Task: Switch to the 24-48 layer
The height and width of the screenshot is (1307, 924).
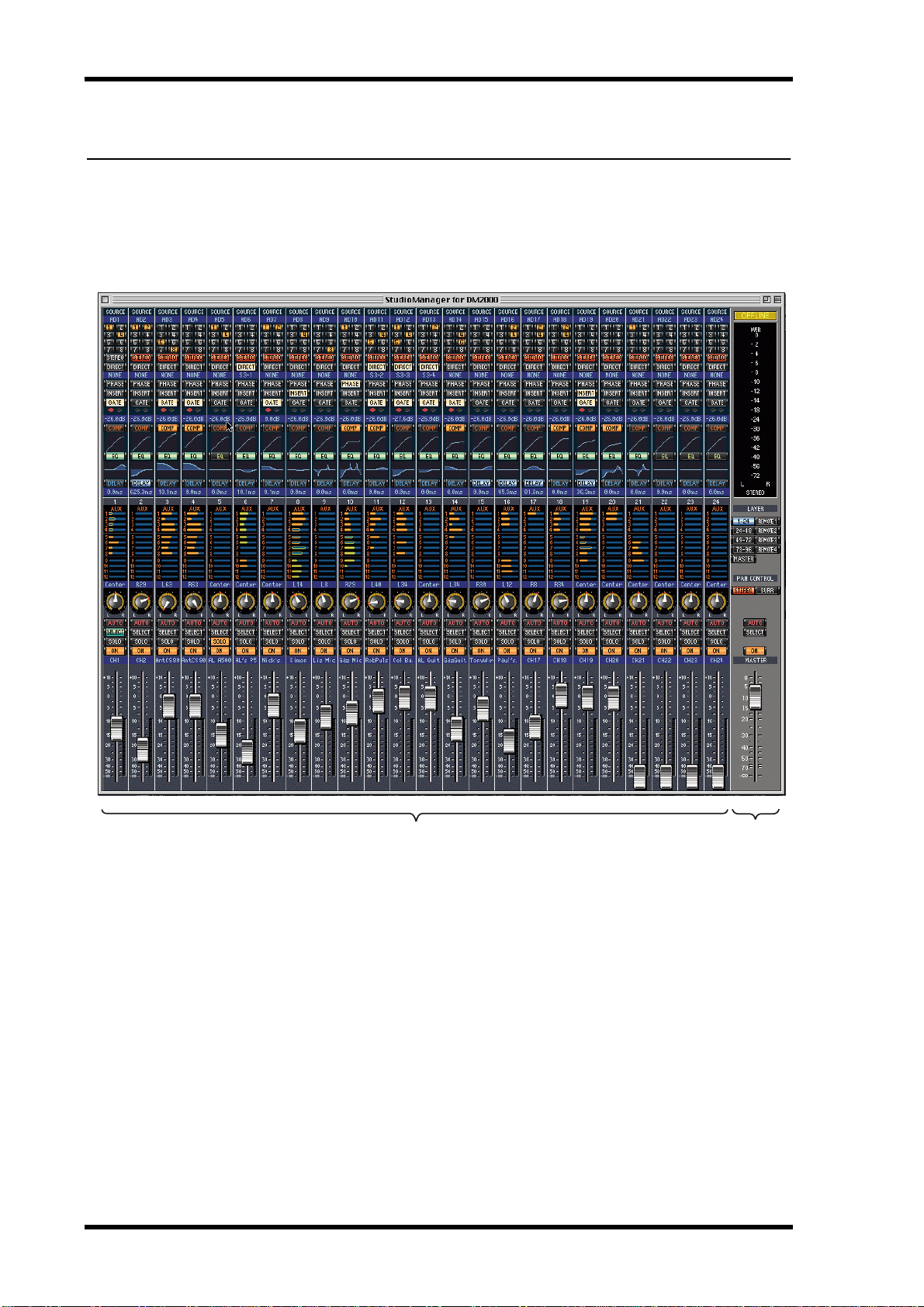Action: [x=743, y=531]
